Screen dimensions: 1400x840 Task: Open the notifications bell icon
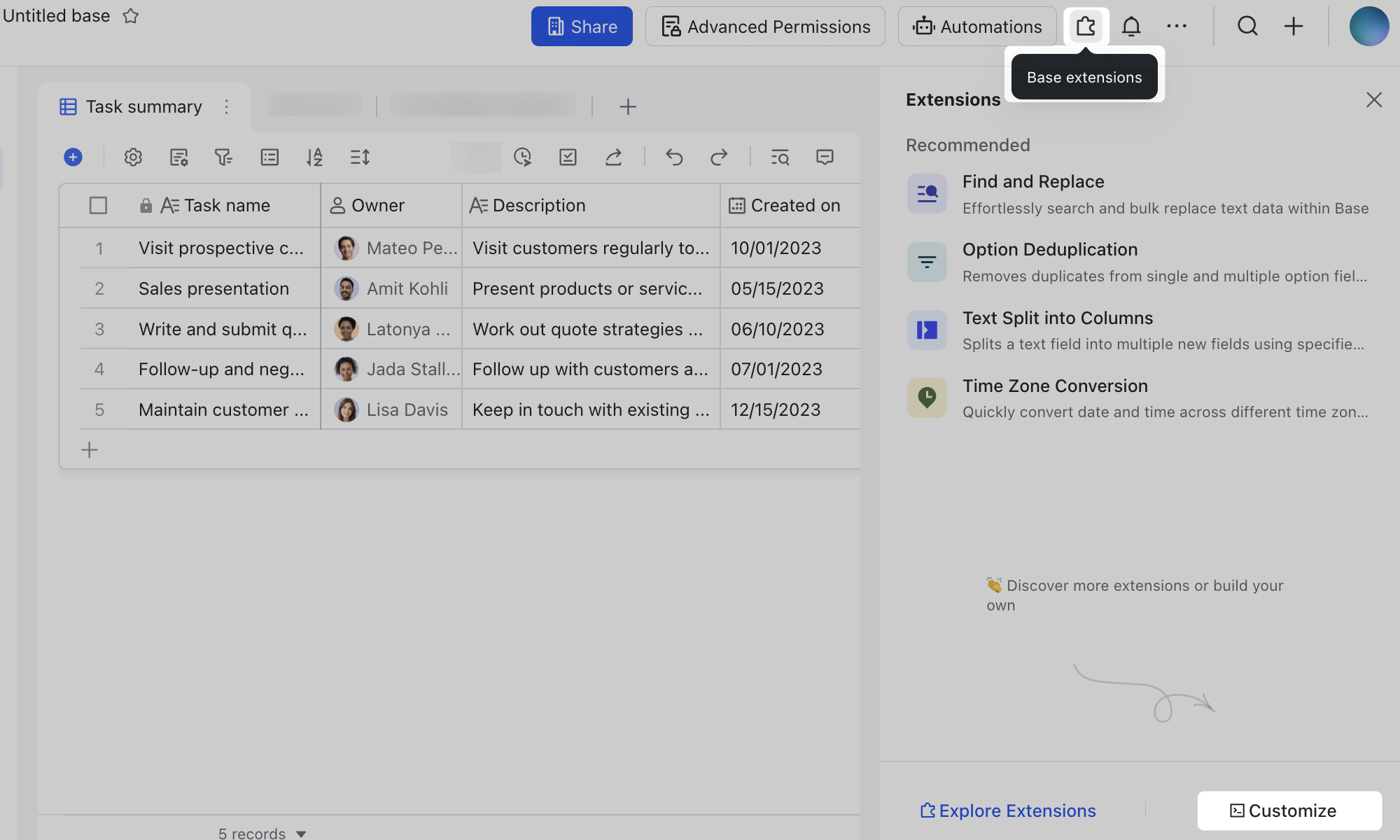(x=1131, y=26)
